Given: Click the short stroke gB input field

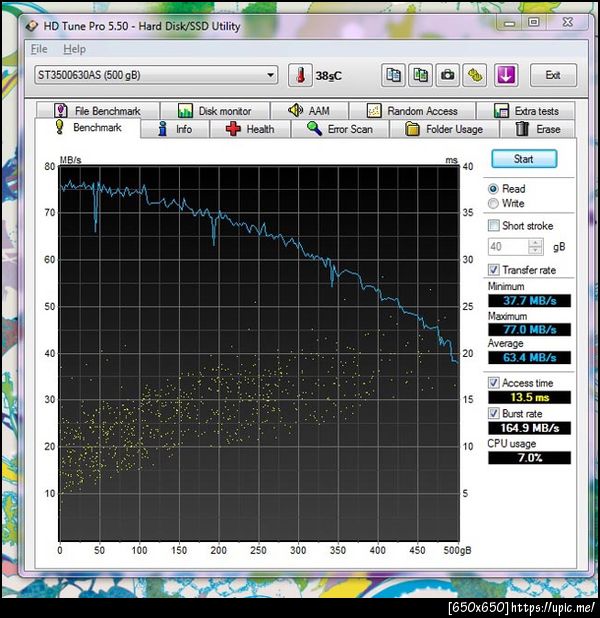Looking at the screenshot, I should tap(509, 247).
